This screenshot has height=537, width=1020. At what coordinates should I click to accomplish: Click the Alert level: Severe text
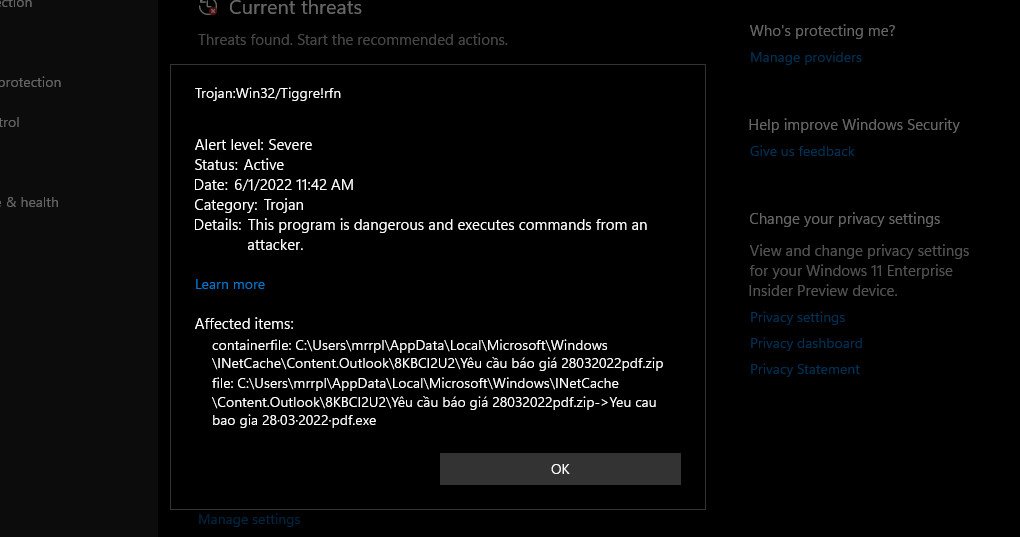tap(253, 144)
